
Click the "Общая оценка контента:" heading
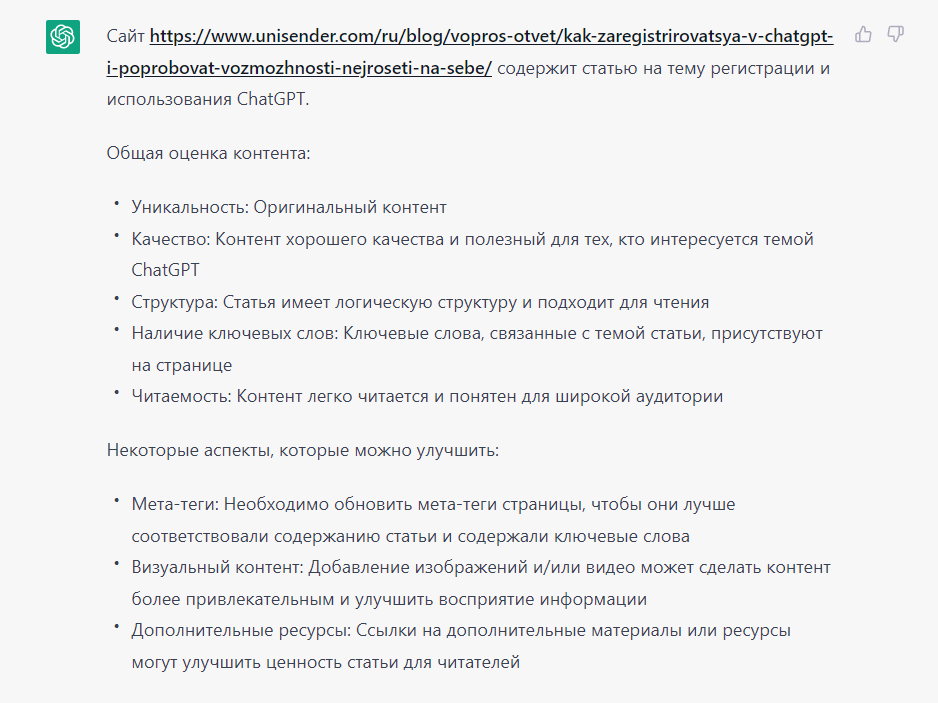click(208, 154)
